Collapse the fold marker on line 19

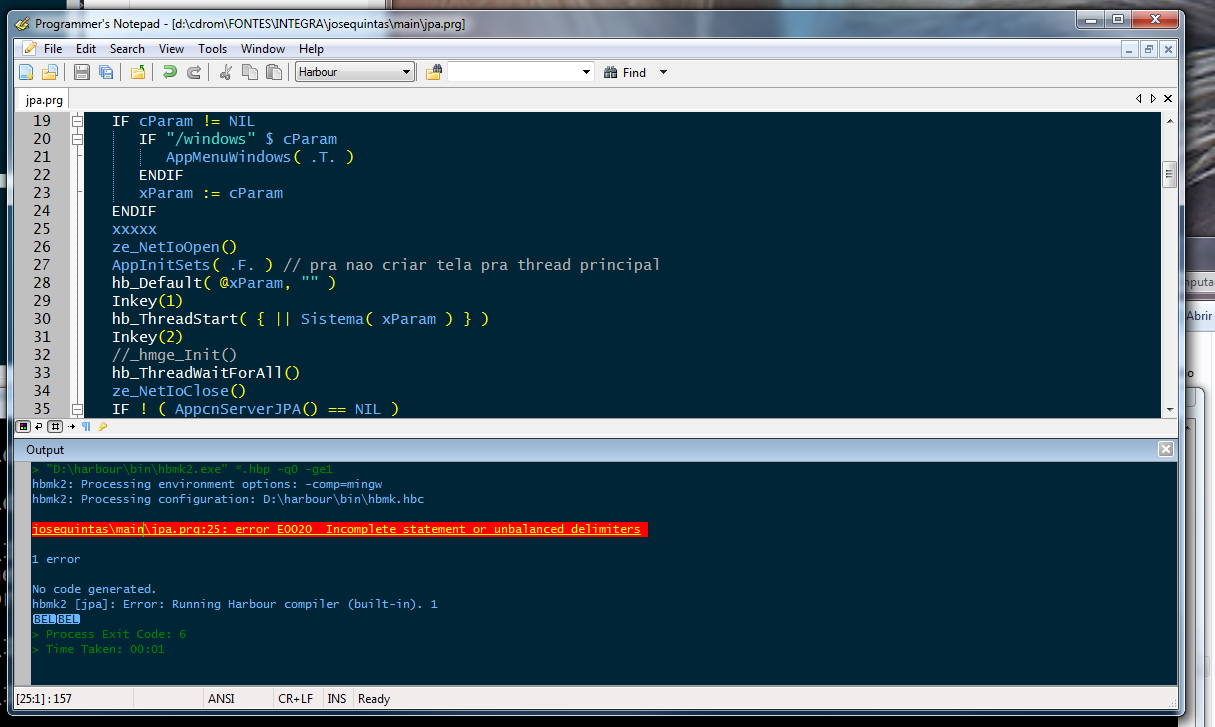[77, 121]
